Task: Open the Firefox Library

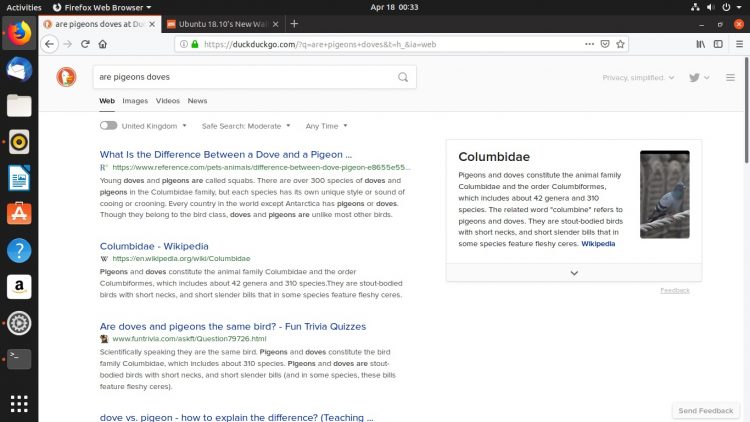Action: point(701,44)
